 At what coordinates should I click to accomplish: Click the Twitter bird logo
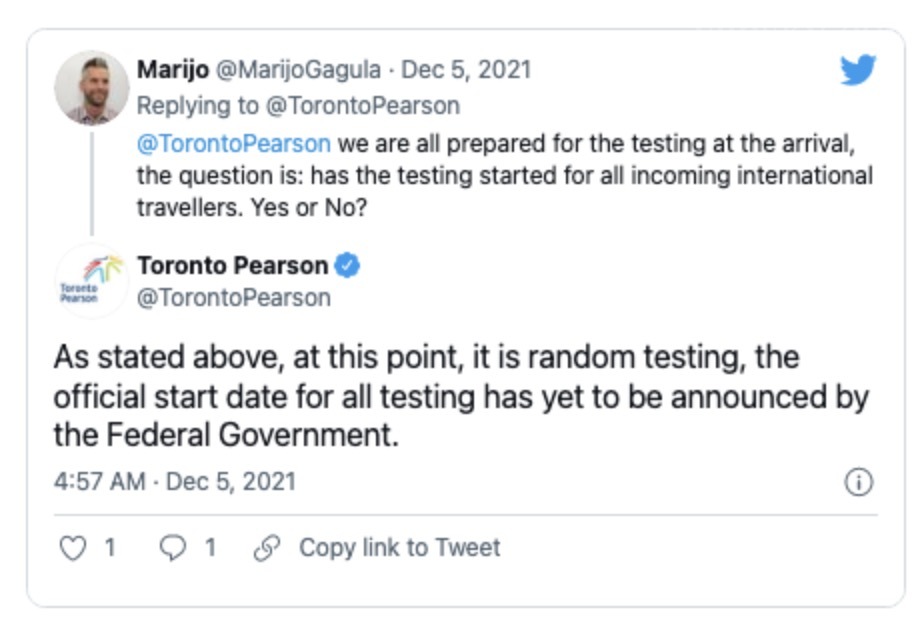click(x=858, y=70)
